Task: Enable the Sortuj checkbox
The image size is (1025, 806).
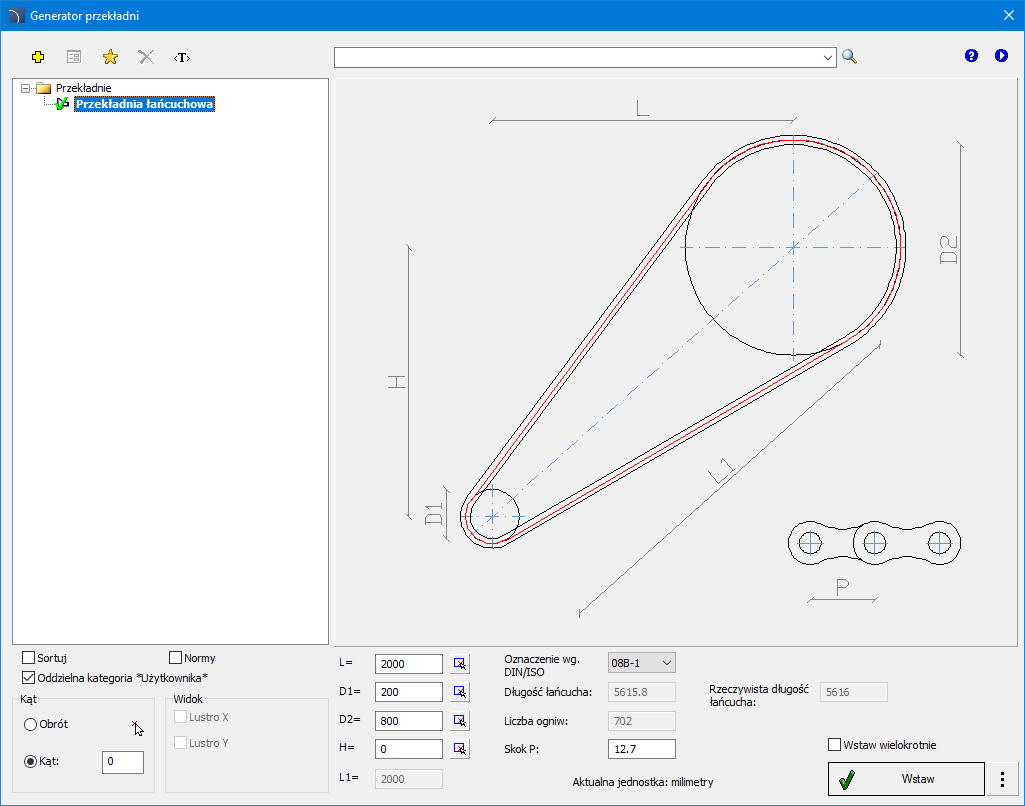Action: 29,658
